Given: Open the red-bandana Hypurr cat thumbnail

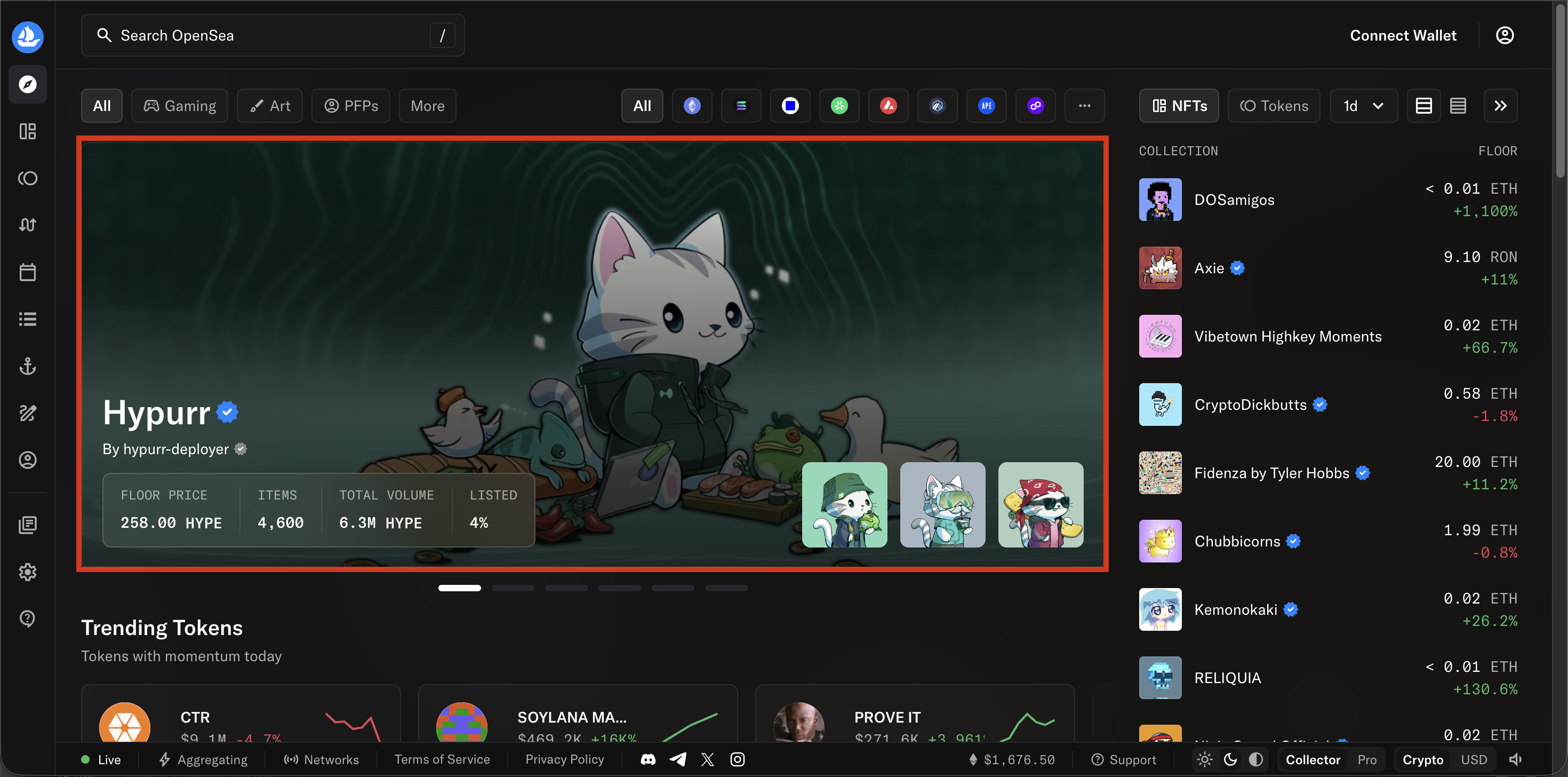Looking at the screenshot, I should click(1040, 504).
